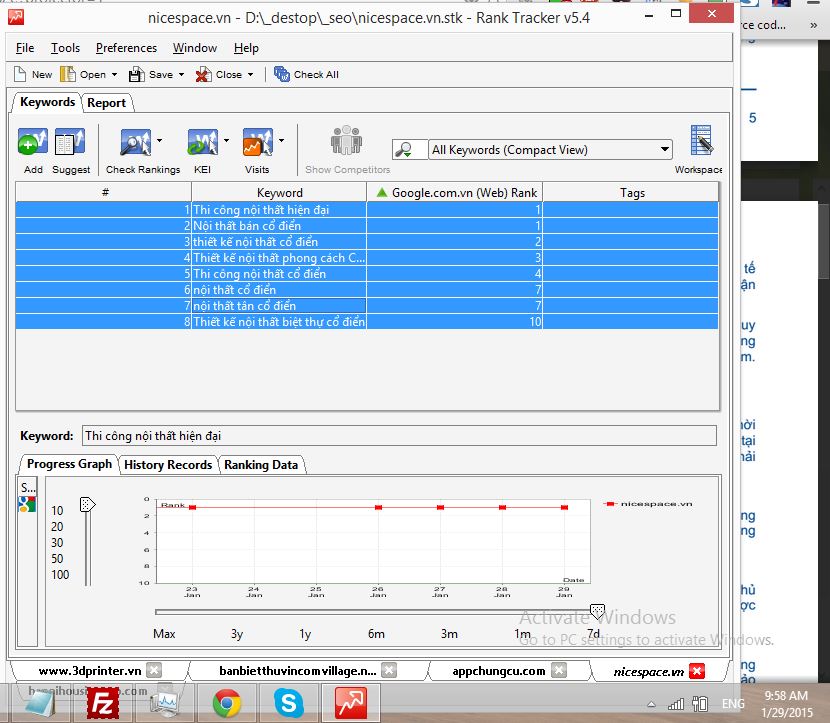830x723 pixels.
Task: Select row 'Thiết kế nội thất biệt thự cổ điển'
Action: [366, 321]
